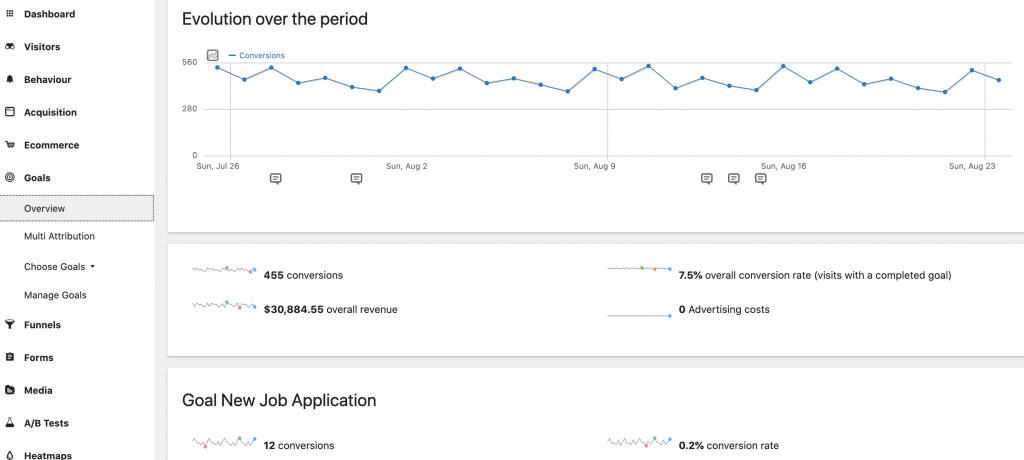The image size is (1024, 460).
Task: Click the Behaviour bell icon
Action: point(10,79)
